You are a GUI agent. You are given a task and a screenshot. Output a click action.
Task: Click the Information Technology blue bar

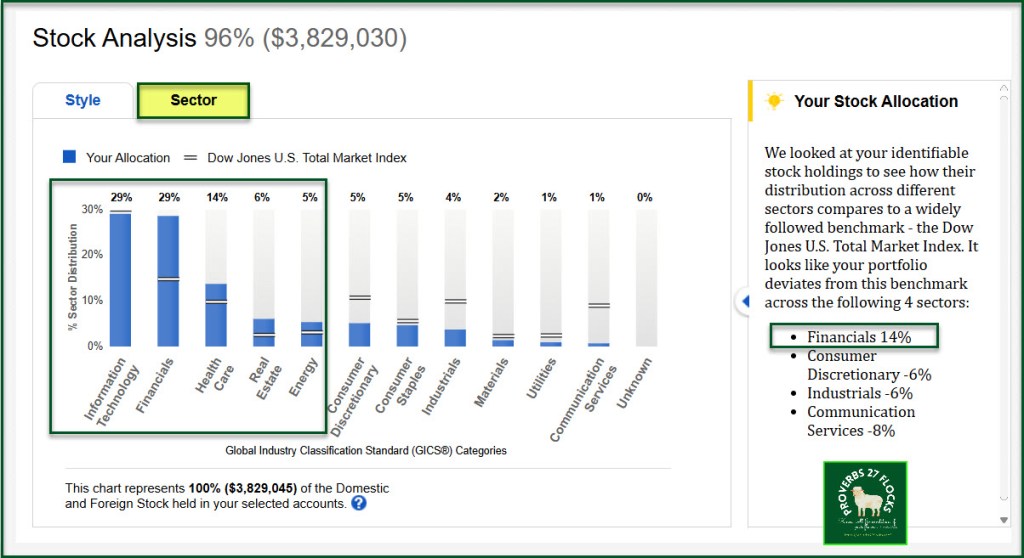120,280
